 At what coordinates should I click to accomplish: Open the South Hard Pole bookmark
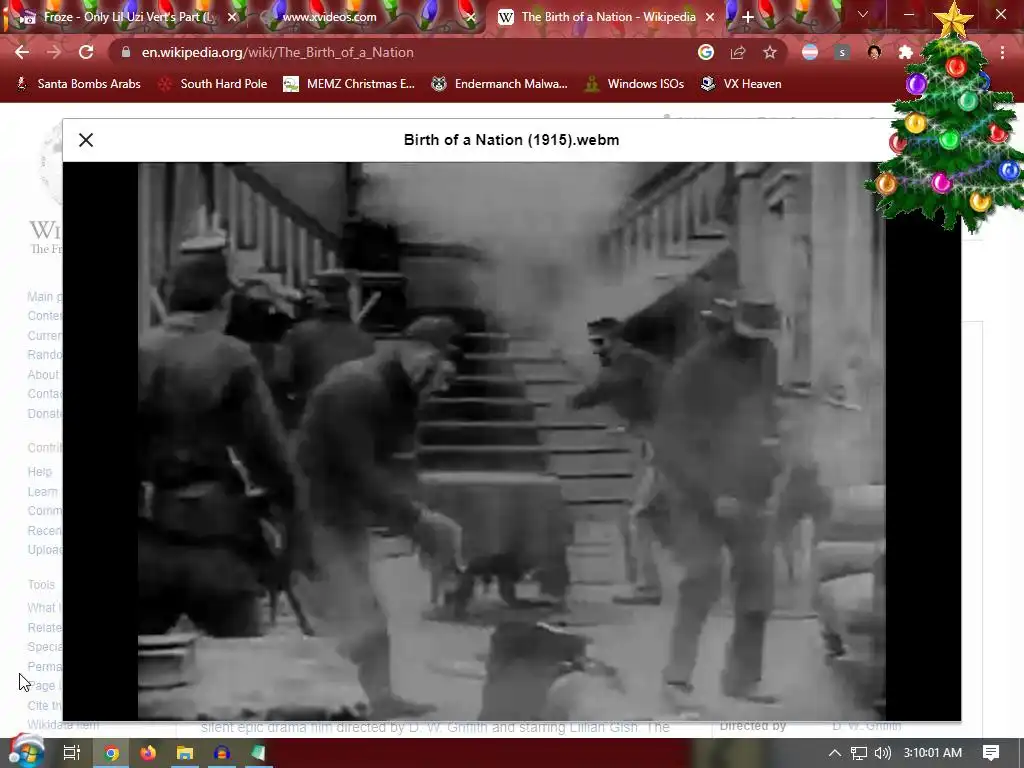tap(213, 84)
